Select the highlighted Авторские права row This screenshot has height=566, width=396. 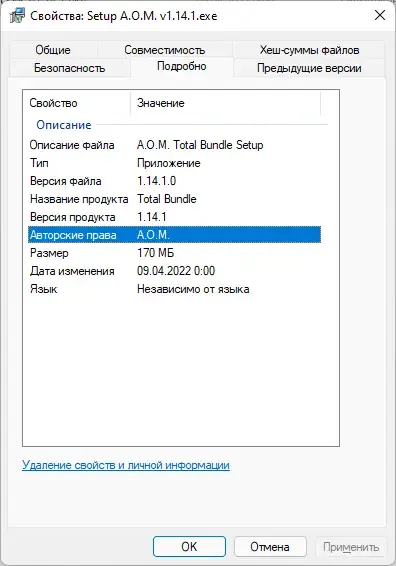click(x=174, y=235)
